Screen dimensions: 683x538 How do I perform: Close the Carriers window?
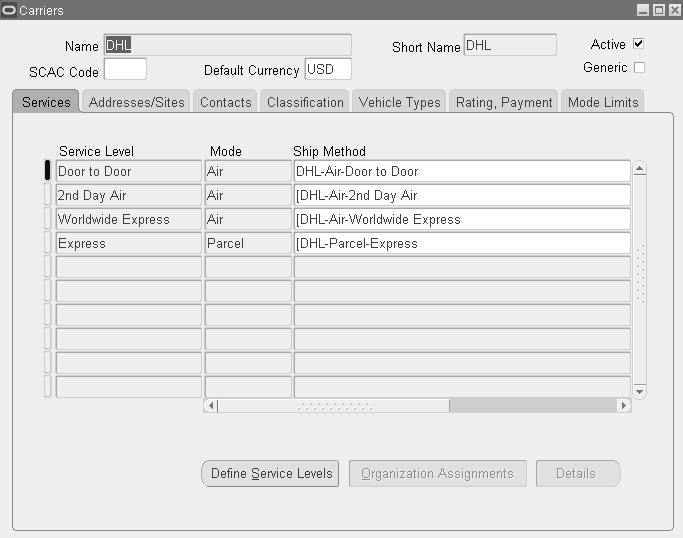(675, 10)
